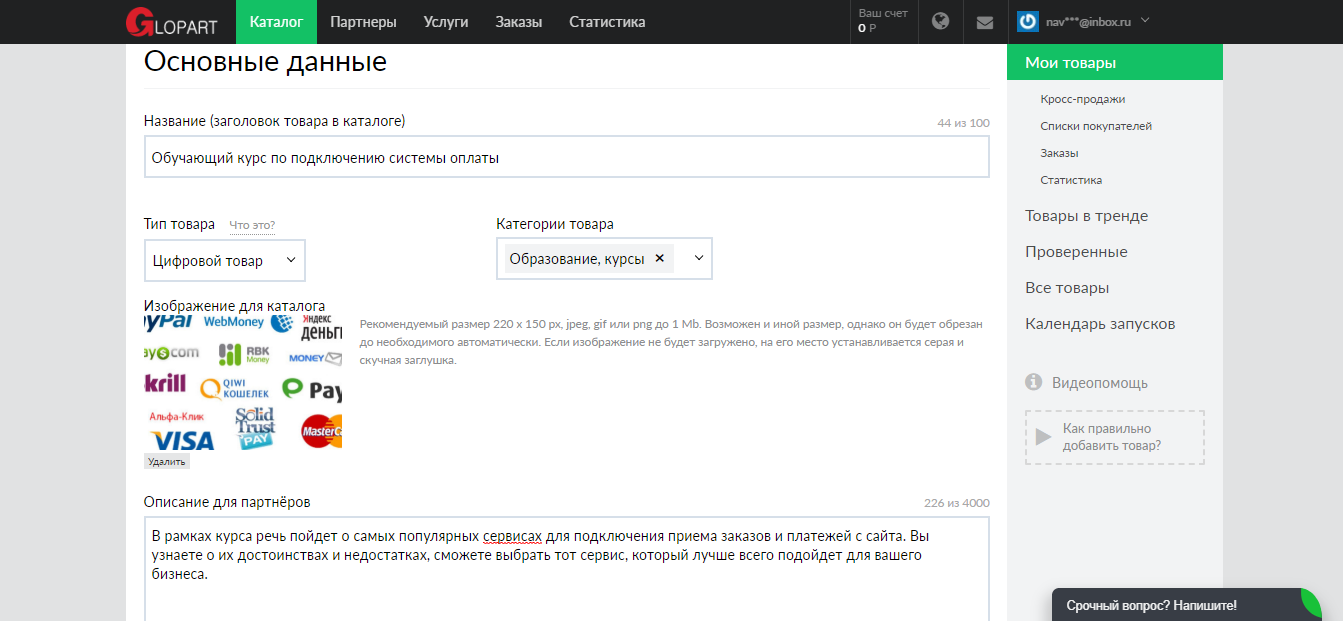Image resolution: width=1343 pixels, height=621 pixels.
Task: Open the globe language icon
Action: [940, 21]
